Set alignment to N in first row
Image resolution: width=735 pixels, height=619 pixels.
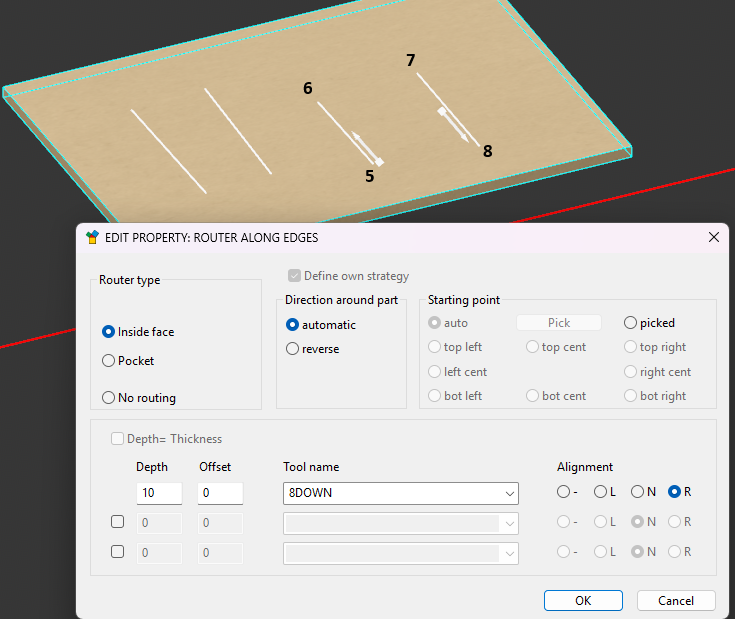pyautogui.click(x=637, y=492)
